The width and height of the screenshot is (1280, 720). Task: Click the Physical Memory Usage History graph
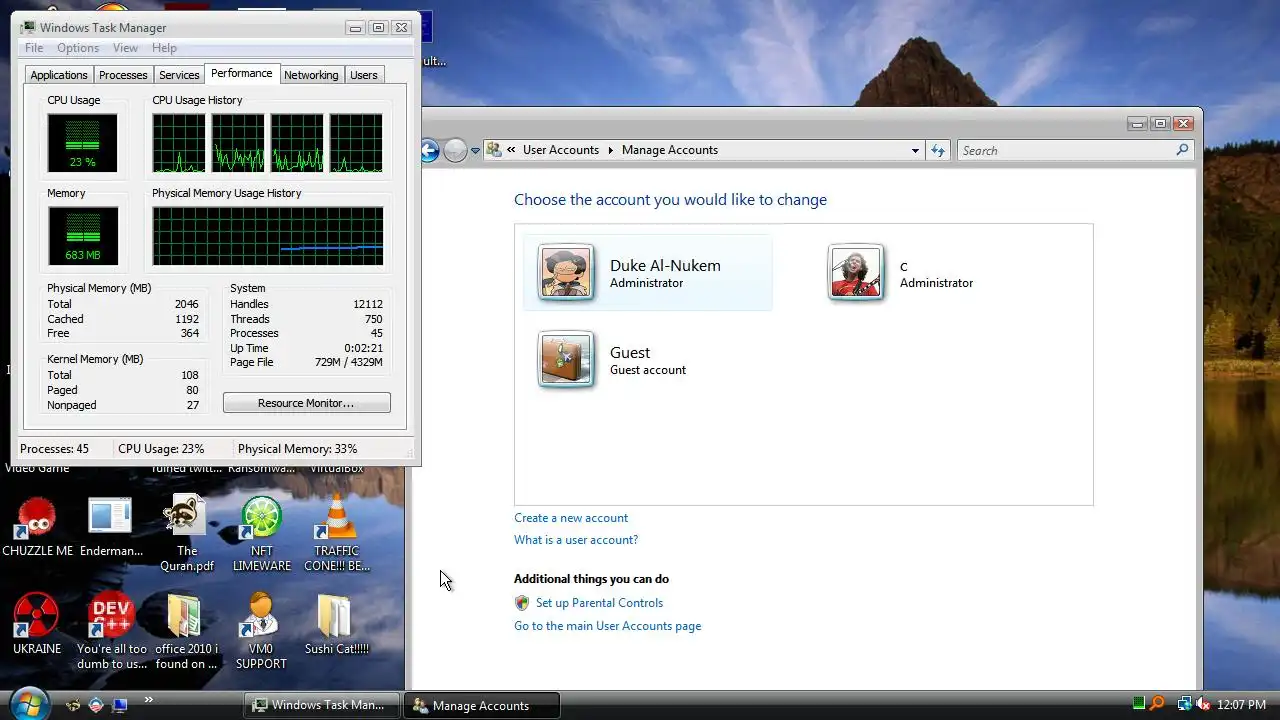(x=267, y=236)
